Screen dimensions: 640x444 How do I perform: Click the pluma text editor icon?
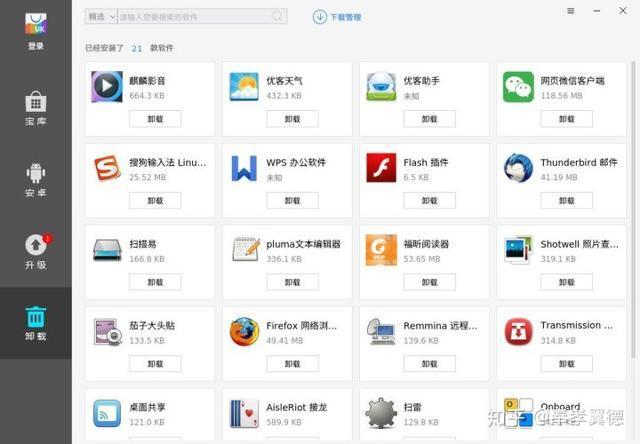click(246, 249)
